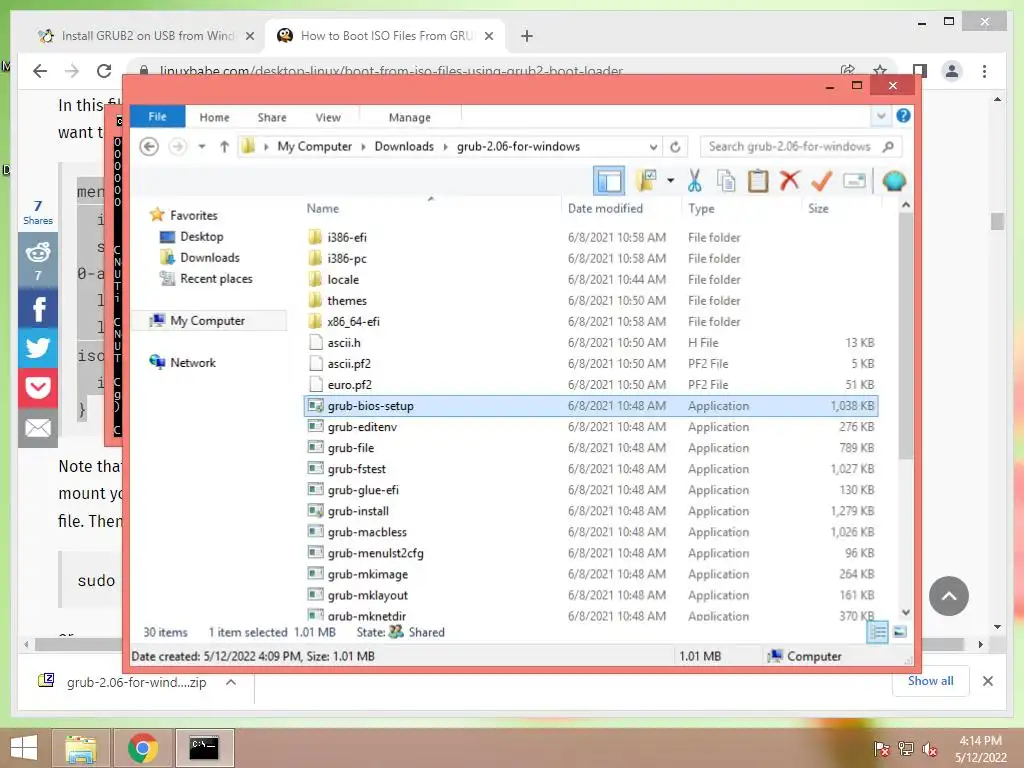Image resolution: width=1024 pixels, height=768 pixels.
Task: Click the red X Delete icon
Action: (x=790, y=180)
